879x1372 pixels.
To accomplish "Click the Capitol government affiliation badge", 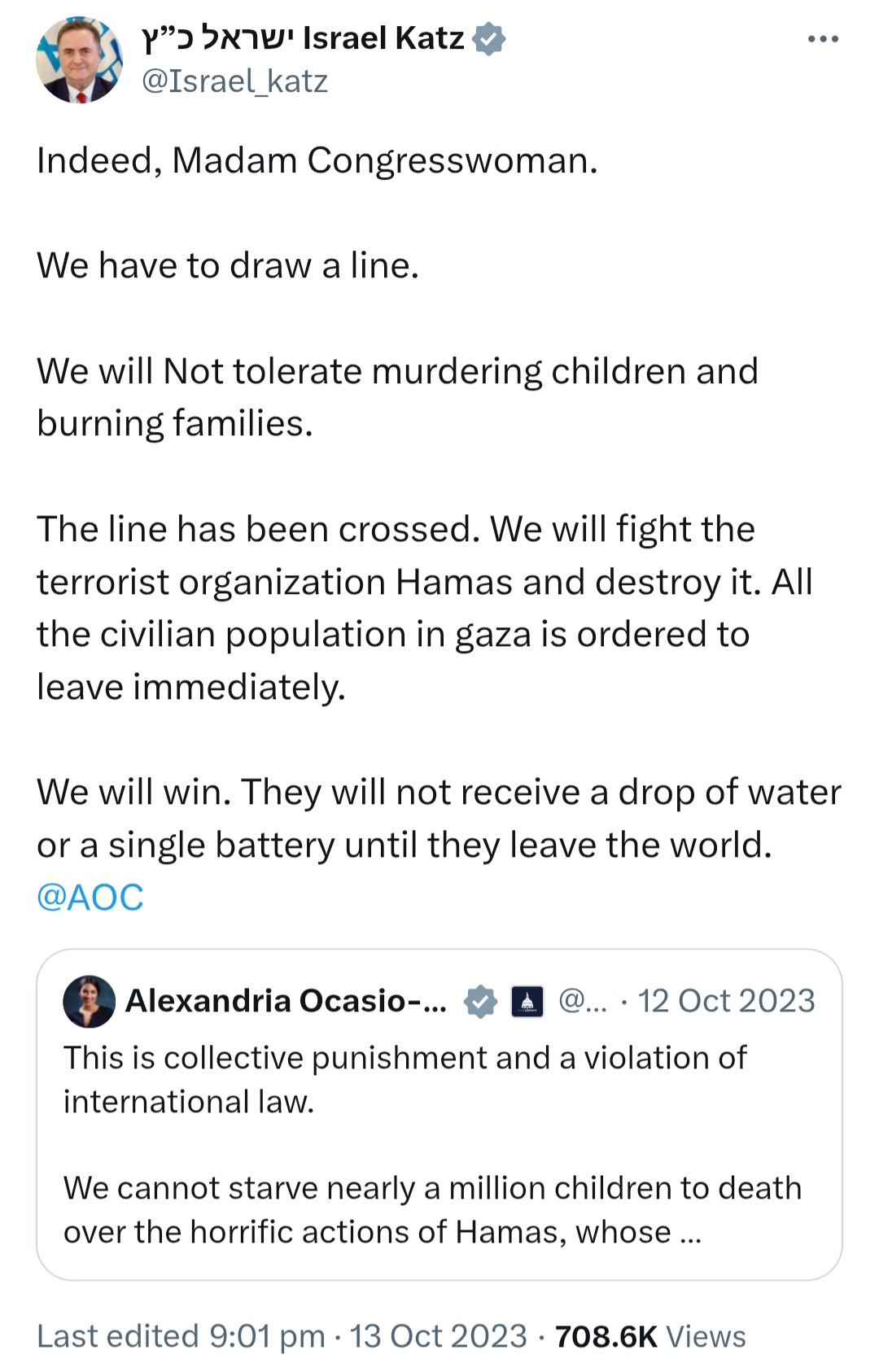I will click(527, 1001).
